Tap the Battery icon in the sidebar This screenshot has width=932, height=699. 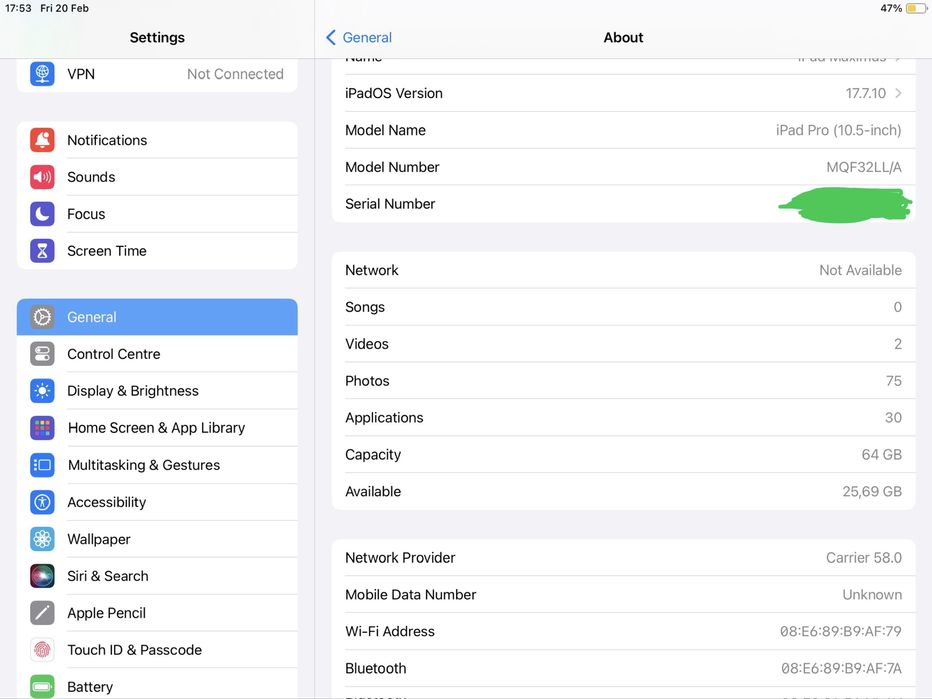tap(42, 687)
